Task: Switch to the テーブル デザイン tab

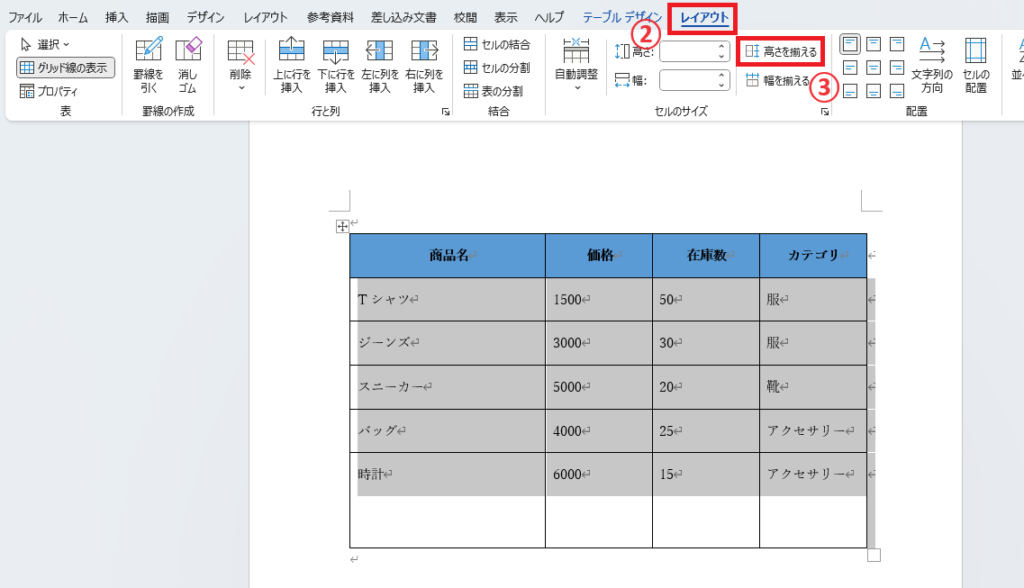Action: tap(622, 18)
